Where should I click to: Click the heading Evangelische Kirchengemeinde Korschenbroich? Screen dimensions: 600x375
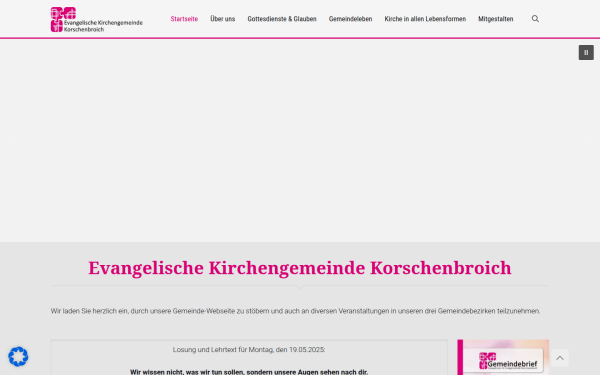[x=300, y=267]
